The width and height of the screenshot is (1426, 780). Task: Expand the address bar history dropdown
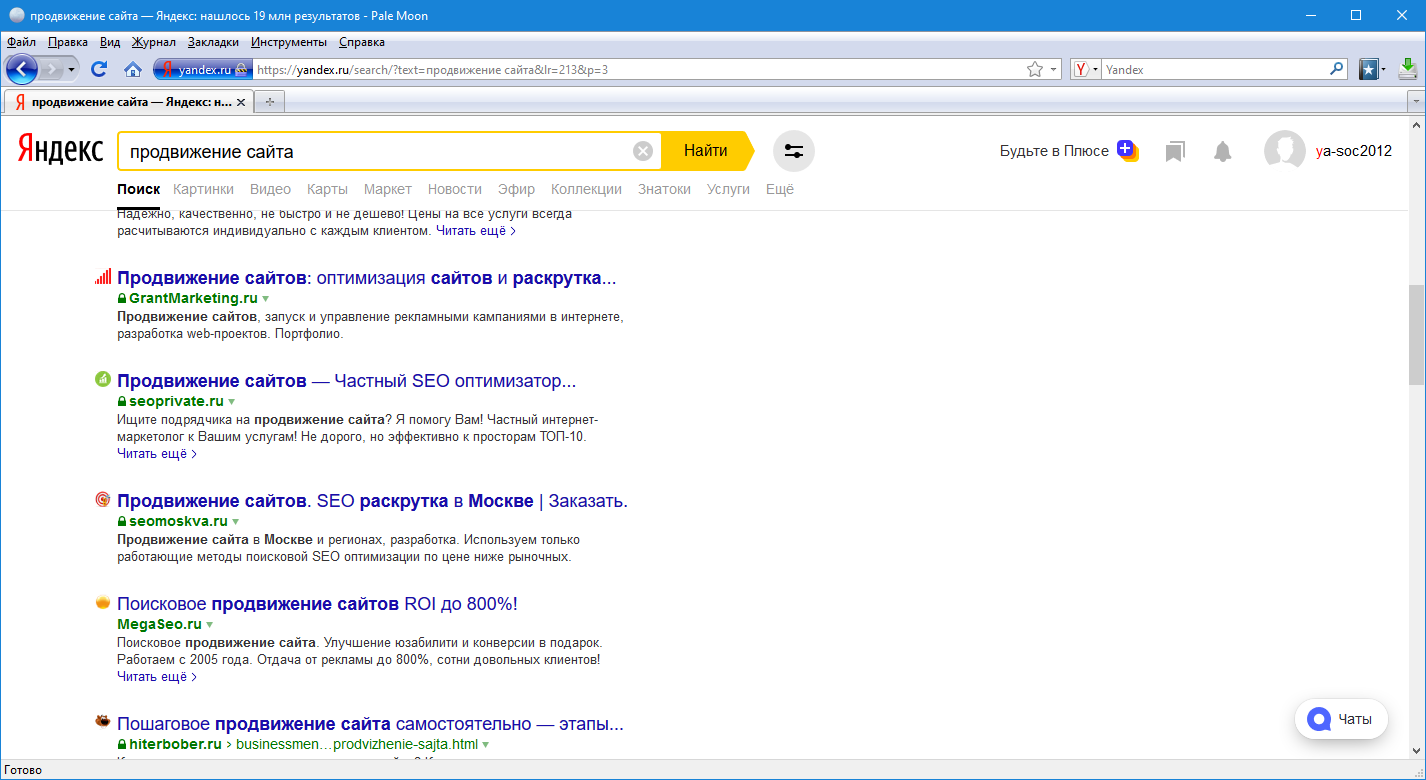1054,70
